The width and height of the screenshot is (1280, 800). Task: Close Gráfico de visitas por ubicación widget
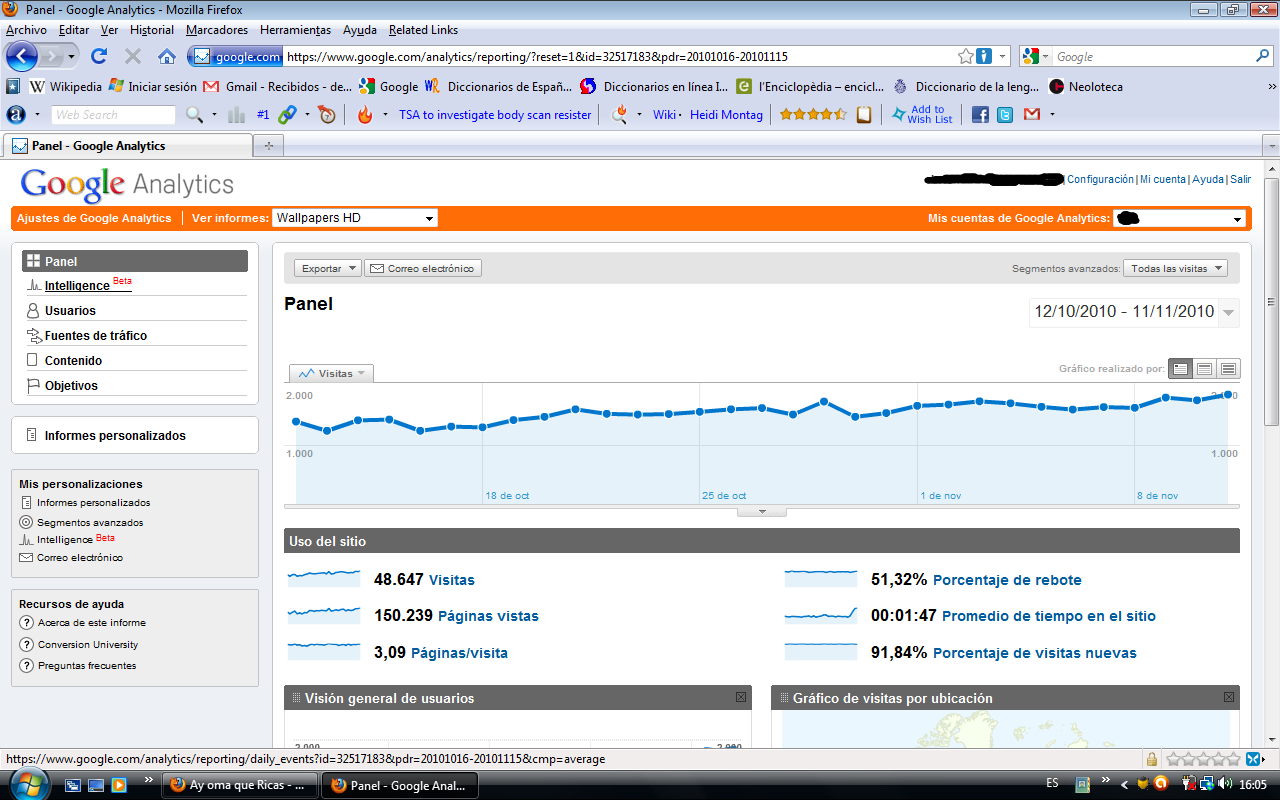point(1229,697)
